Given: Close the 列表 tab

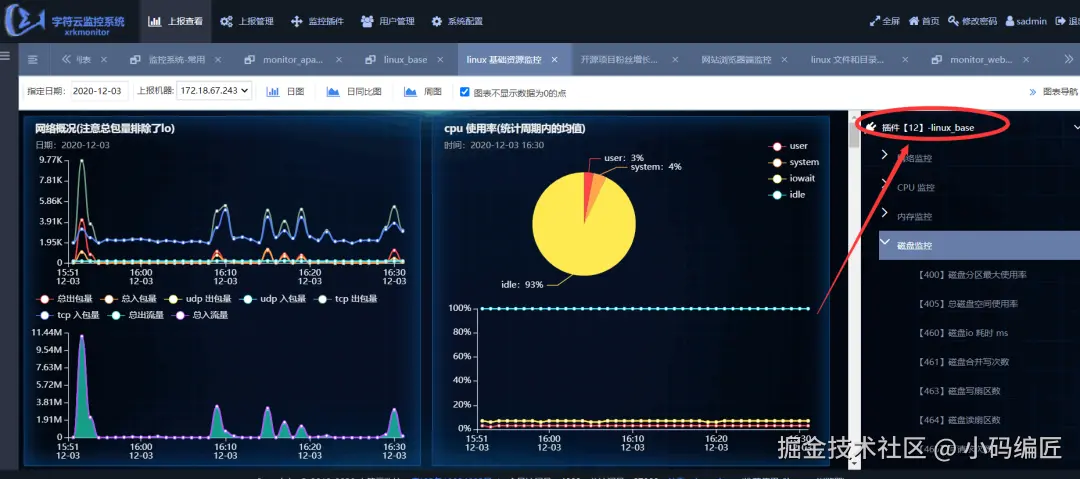Looking at the screenshot, I should (x=104, y=60).
